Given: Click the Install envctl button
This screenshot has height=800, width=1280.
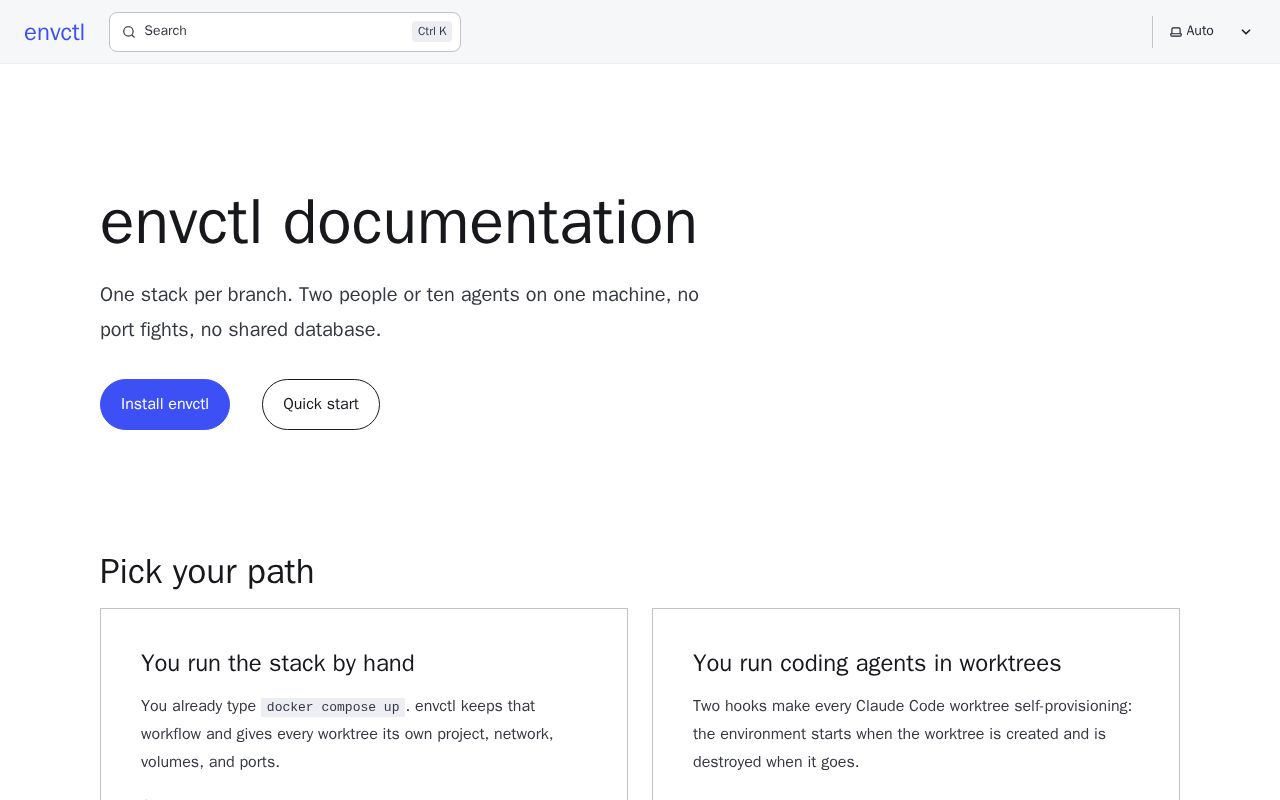Looking at the screenshot, I should tap(165, 404).
